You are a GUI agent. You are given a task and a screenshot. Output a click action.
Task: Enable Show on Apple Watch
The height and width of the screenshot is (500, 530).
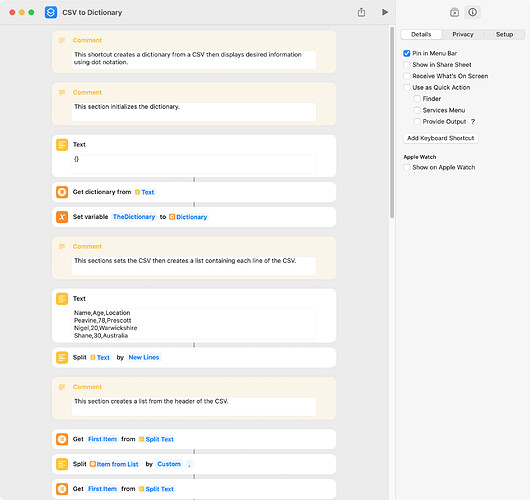[x=407, y=167]
